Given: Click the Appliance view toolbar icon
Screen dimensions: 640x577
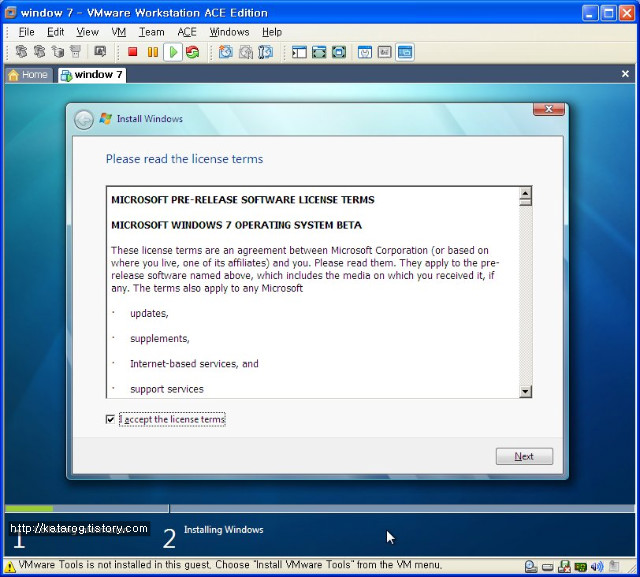Looking at the screenshot, I should [x=384, y=52].
